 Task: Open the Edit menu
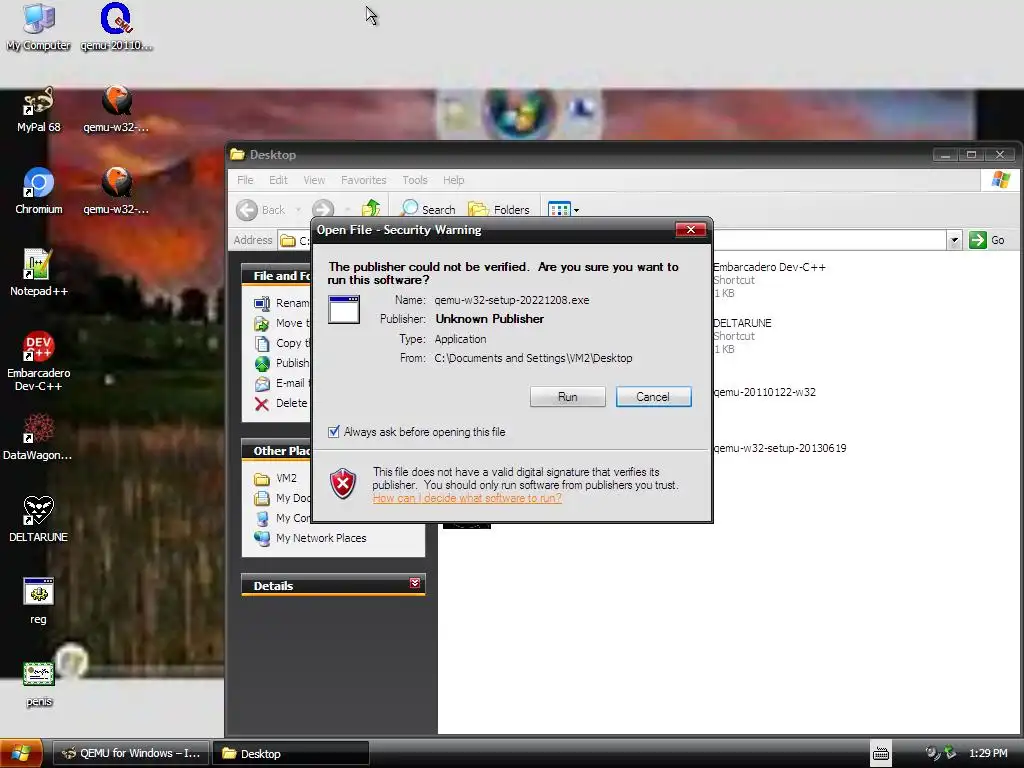click(278, 180)
